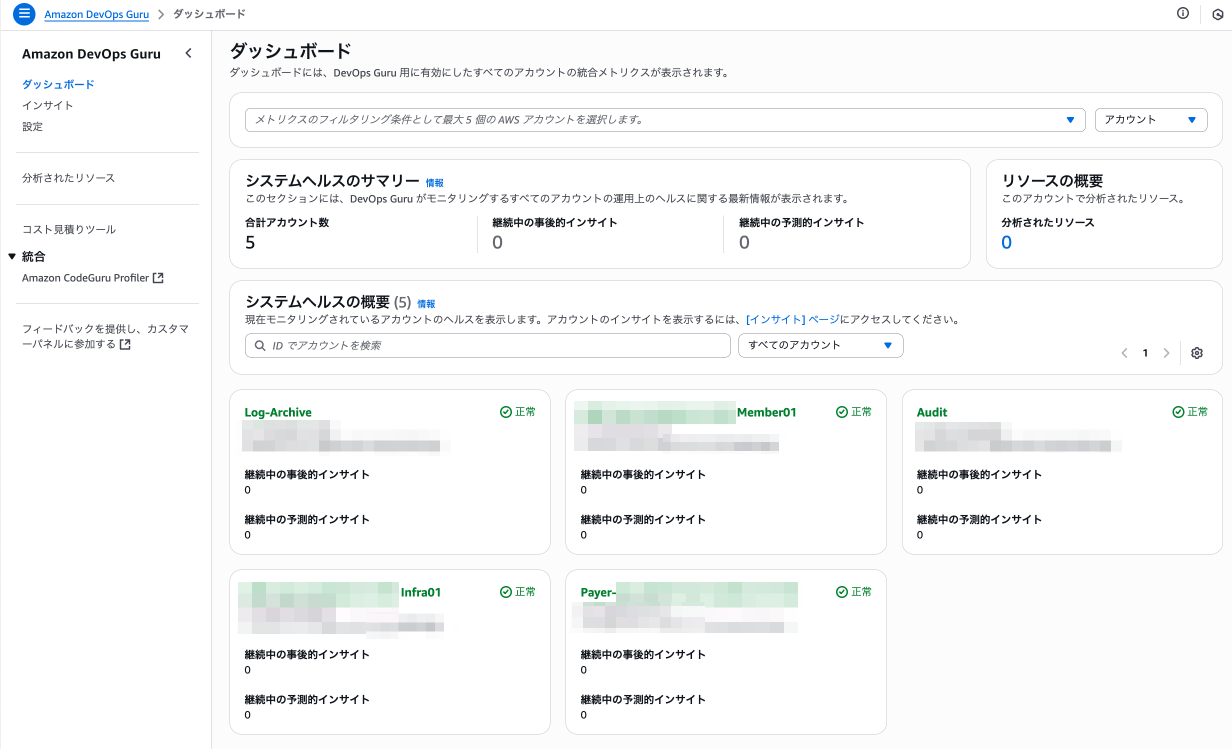Open the Infra01 account card title
The height and width of the screenshot is (749, 1232).
pyautogui.click(x=421, y=592)
